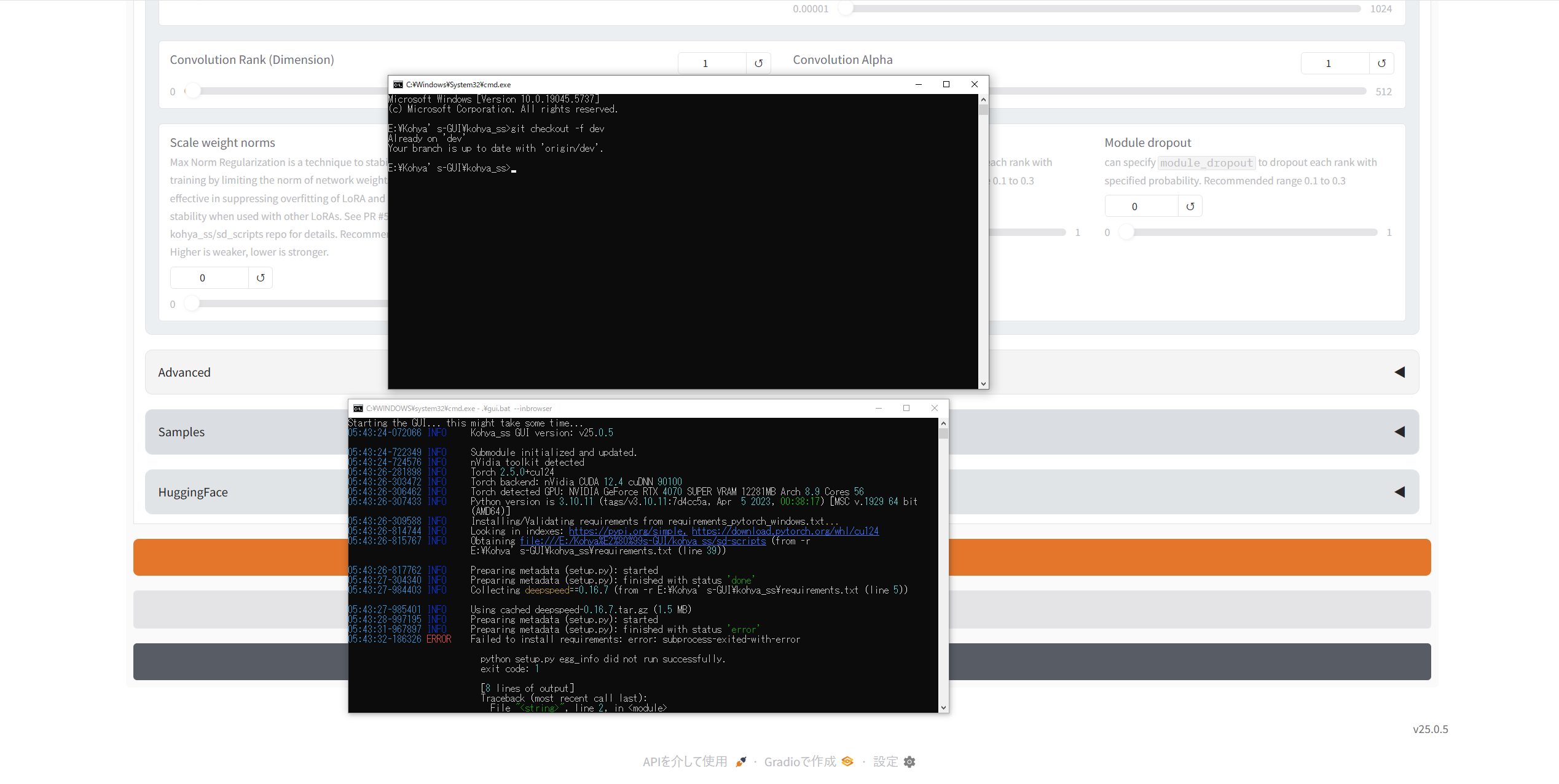Click upper cmd window title bar text

458,85
